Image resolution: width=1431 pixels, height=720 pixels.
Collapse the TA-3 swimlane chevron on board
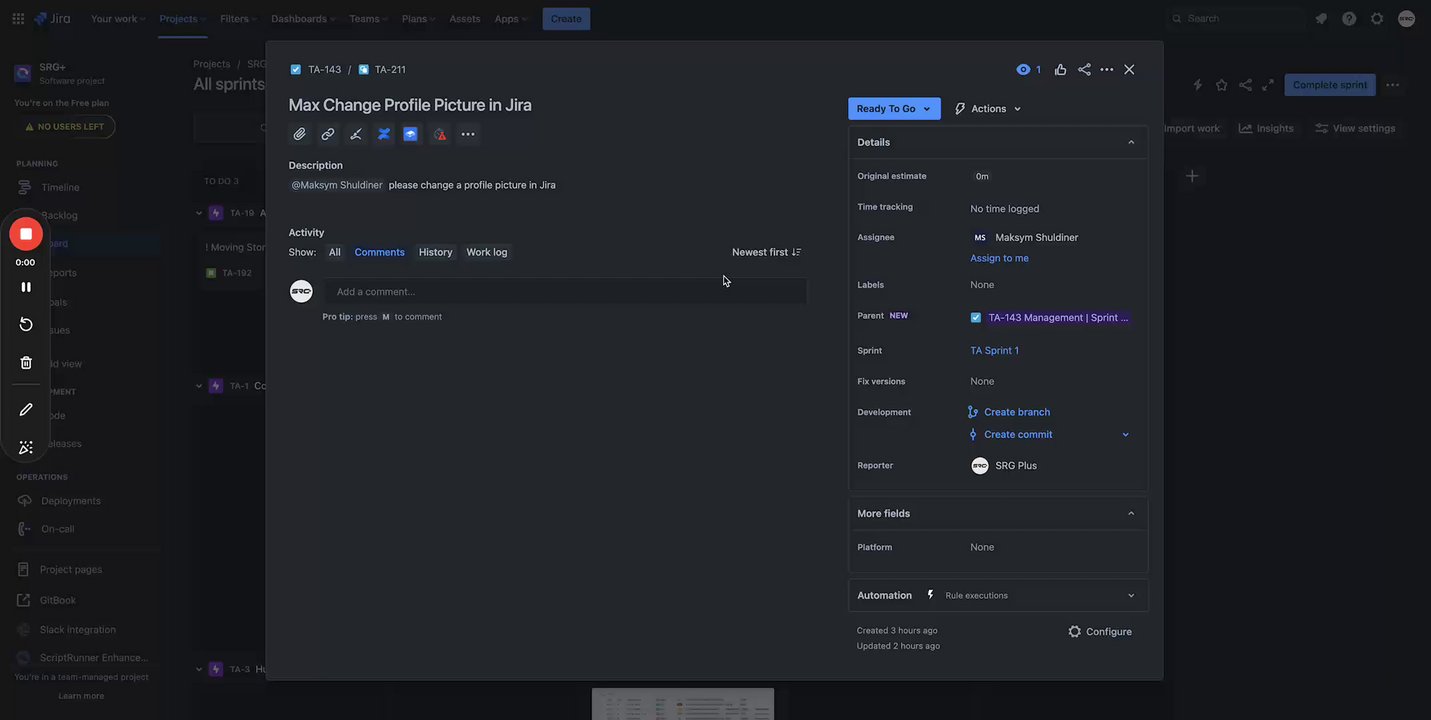point(198,669)
